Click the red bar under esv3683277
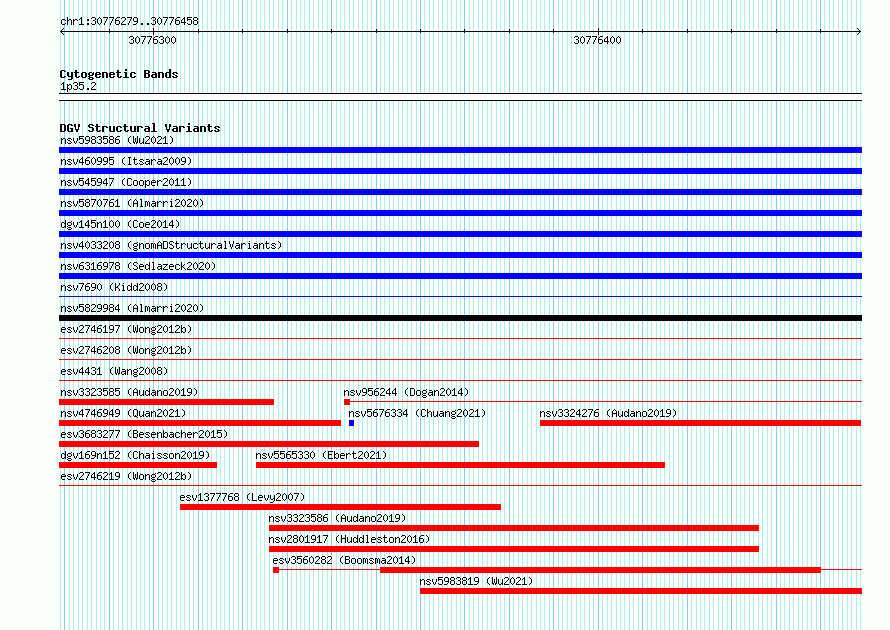This screenshot has width=890, height=630. [269, 444]
